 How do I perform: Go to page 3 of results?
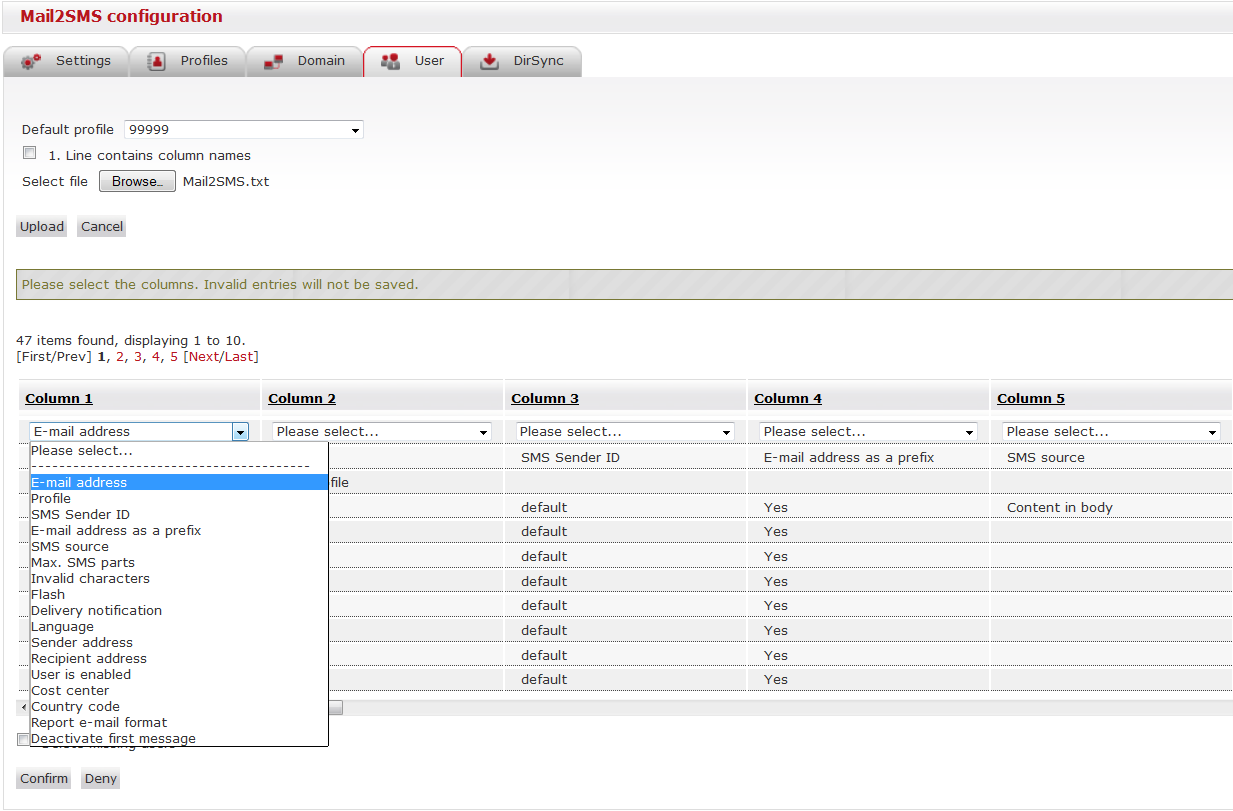[138, 357]
